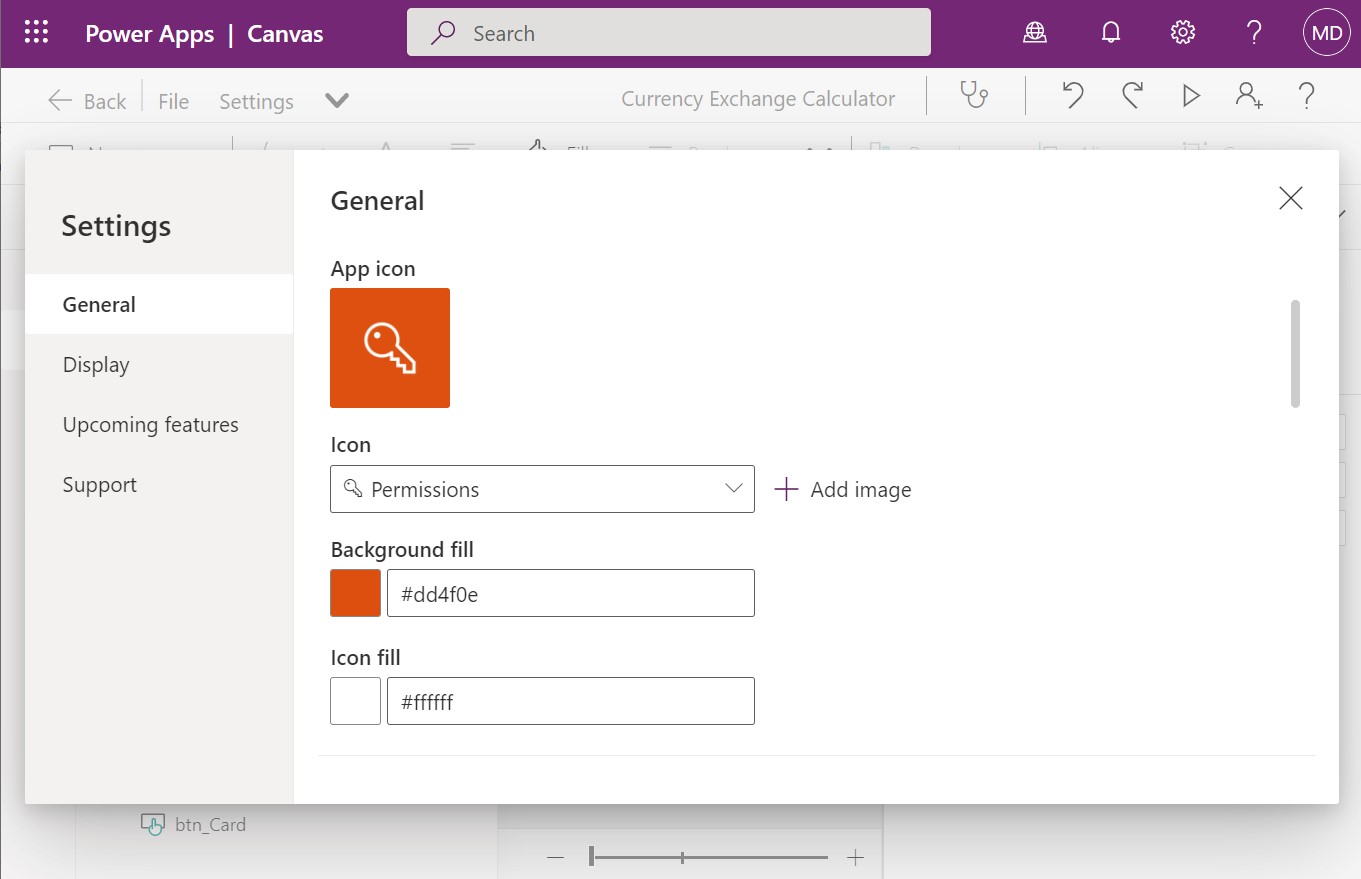Open the environment picker
1361x879 pixels.
1035,32
